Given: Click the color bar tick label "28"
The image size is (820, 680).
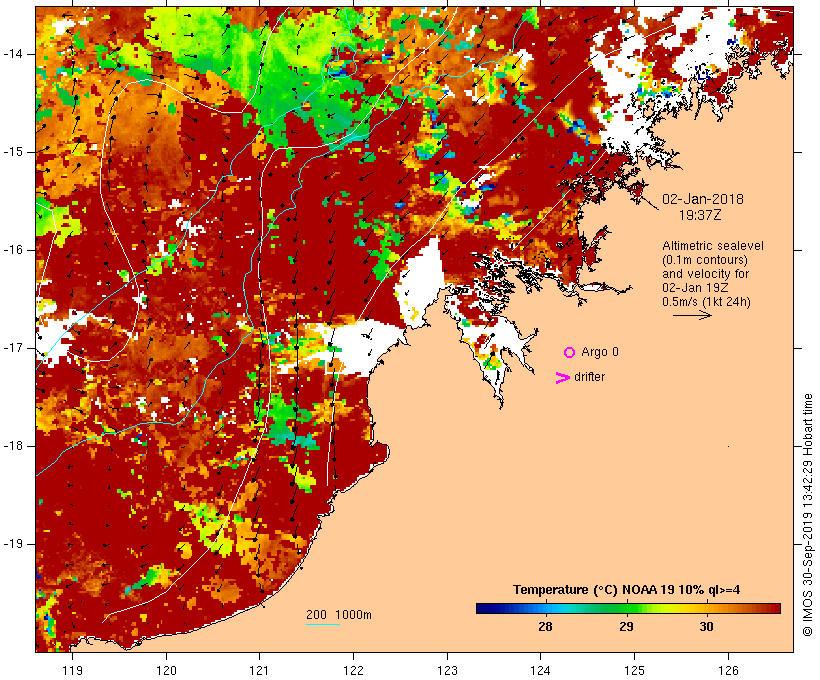Looking at the screenshot, I should 545,627.
